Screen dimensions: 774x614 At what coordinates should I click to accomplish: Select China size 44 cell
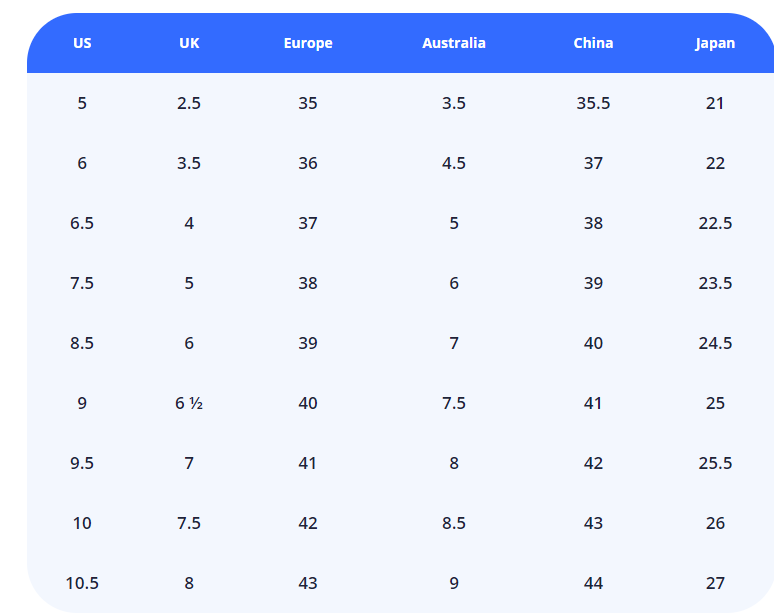tap(593, 583)
